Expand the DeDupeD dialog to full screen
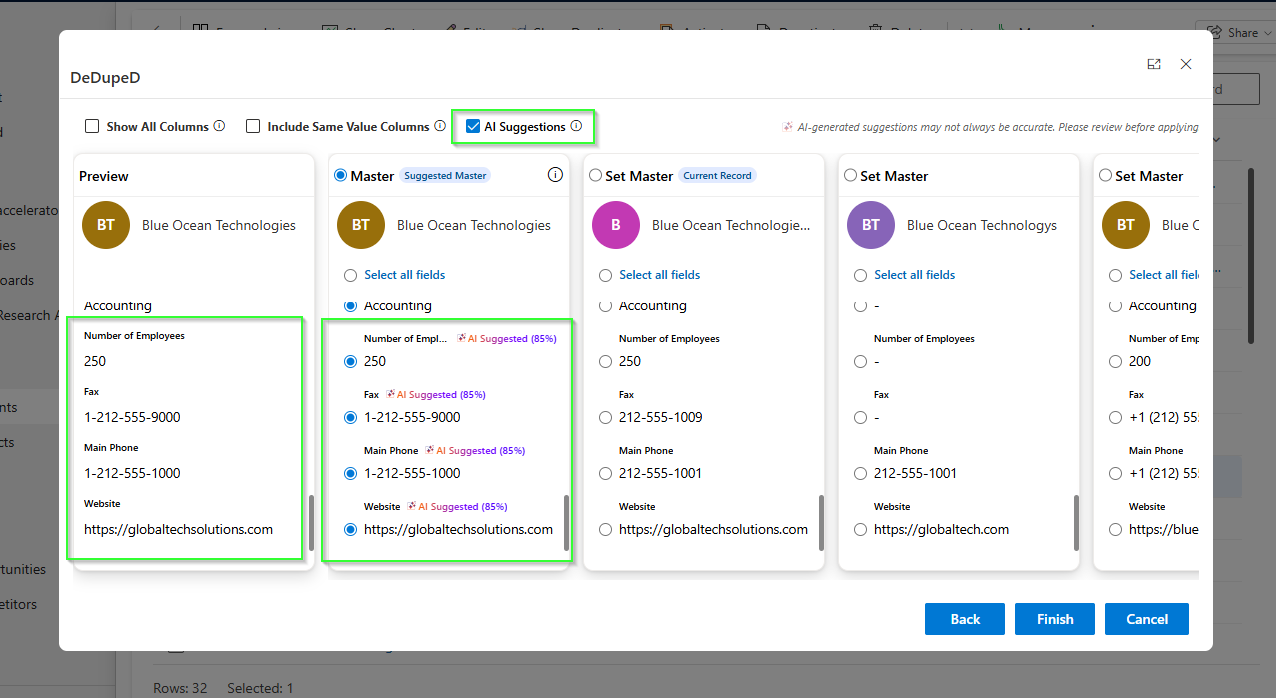This screenshot has width=1276, height=698. [x=1154, y=64]
